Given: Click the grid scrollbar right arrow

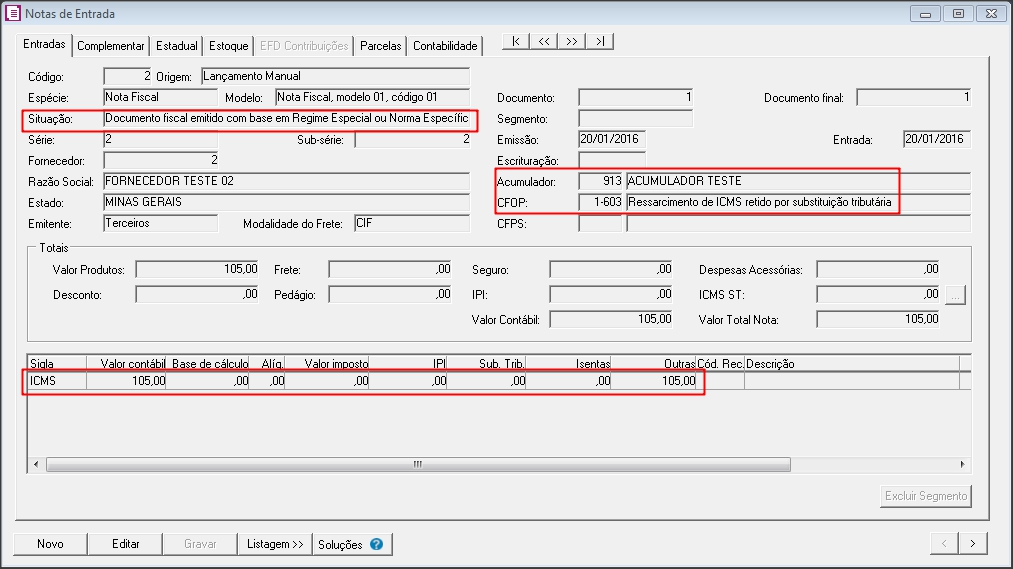Looking at the screenshot, I should click(963, 465).
